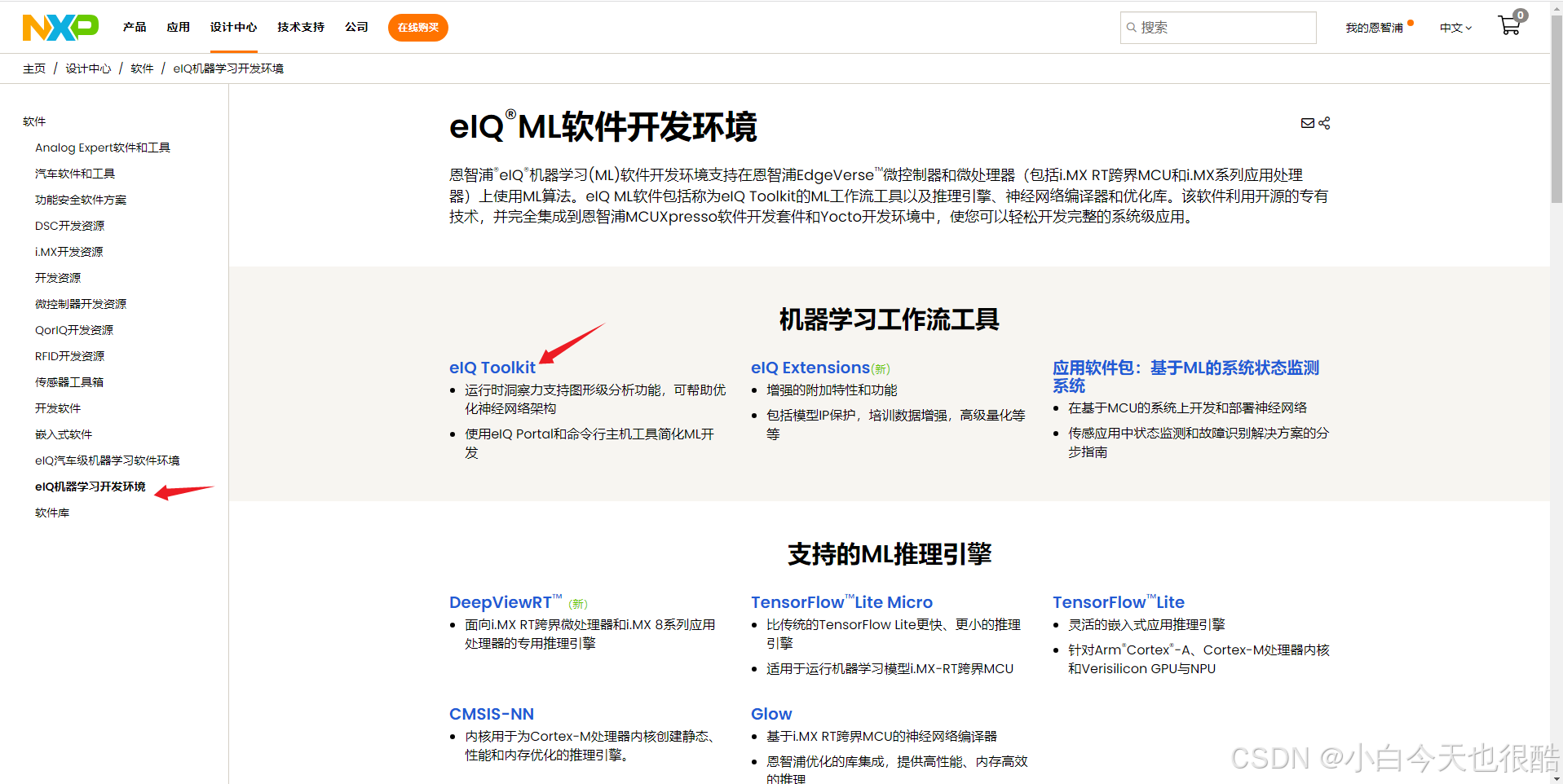Open the 设计中心 navigation menu
The width and height of the screenshot is (1563, 784).
click(x=233, y=26)
